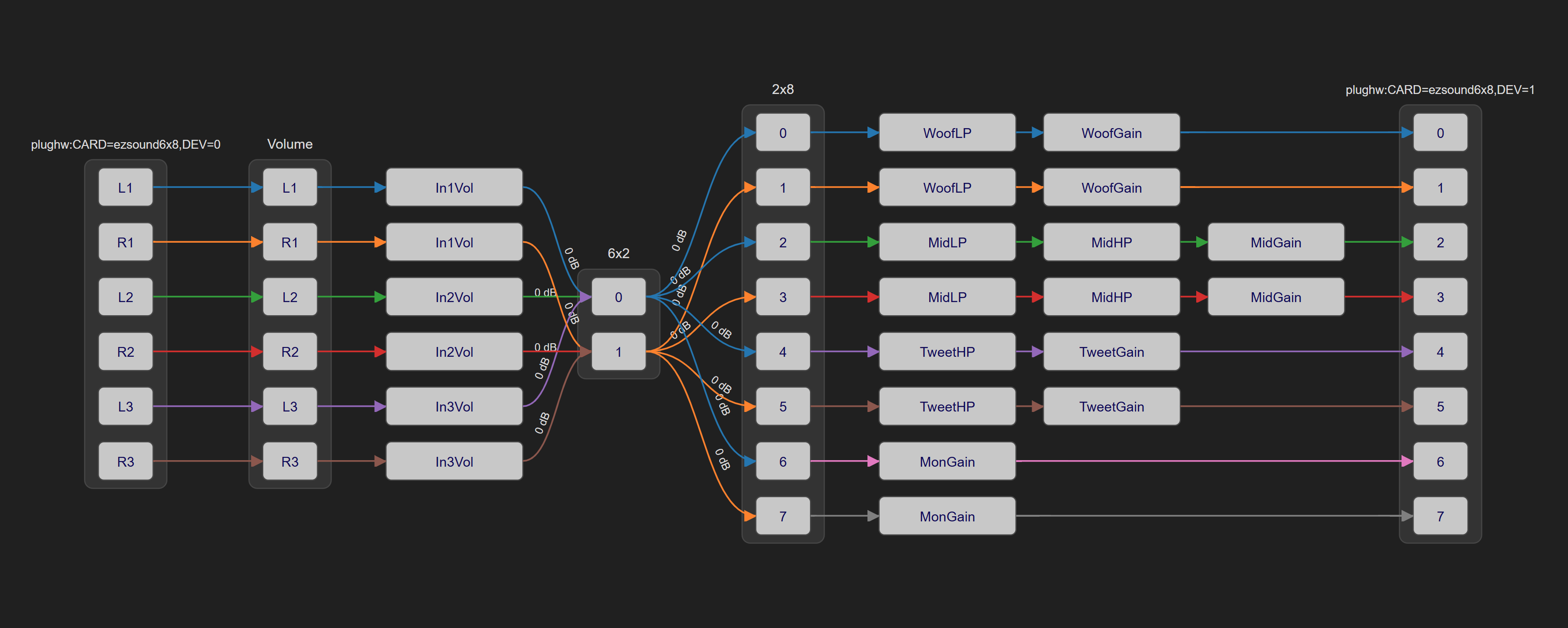Click the R2 channel in the Volume group

pos(290,352)
